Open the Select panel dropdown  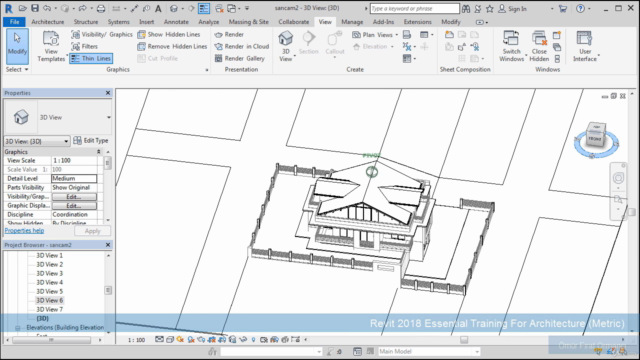(x=17, y=70)
